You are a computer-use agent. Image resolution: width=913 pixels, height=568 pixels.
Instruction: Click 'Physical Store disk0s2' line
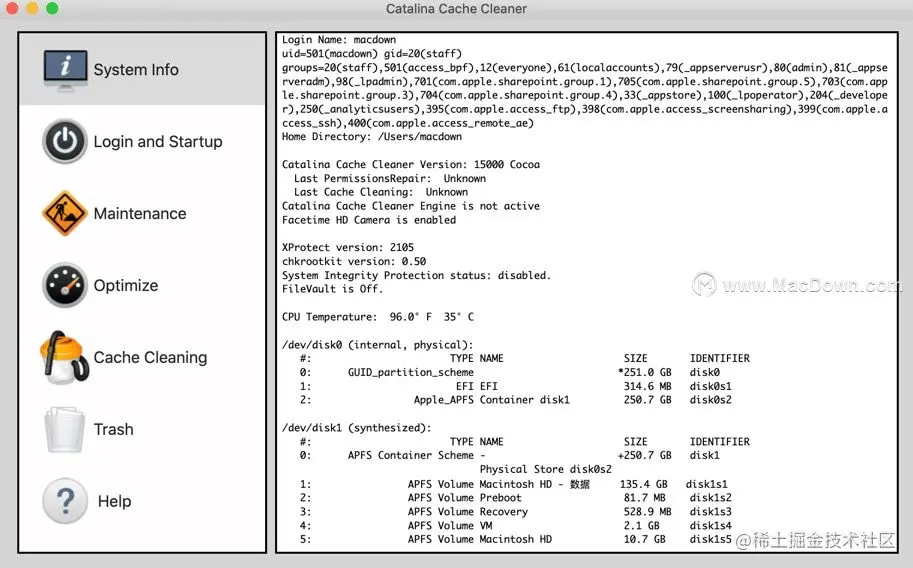pos(546,469)
